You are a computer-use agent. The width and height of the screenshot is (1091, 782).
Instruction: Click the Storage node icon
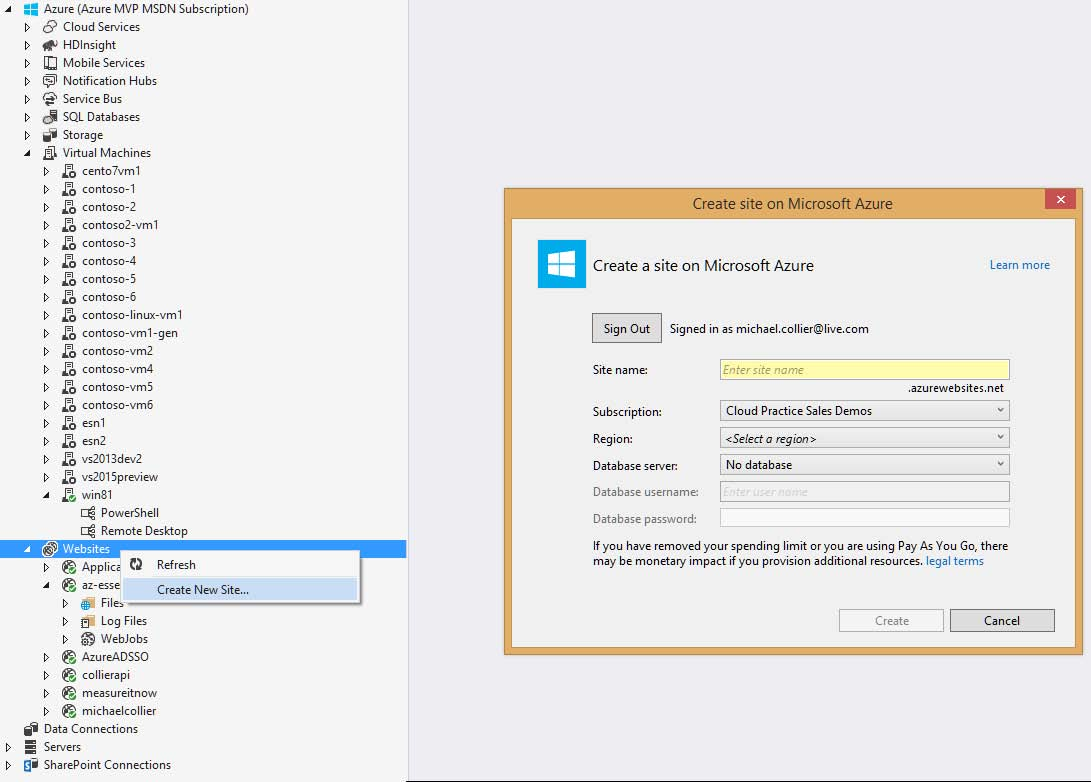(50, 135)
